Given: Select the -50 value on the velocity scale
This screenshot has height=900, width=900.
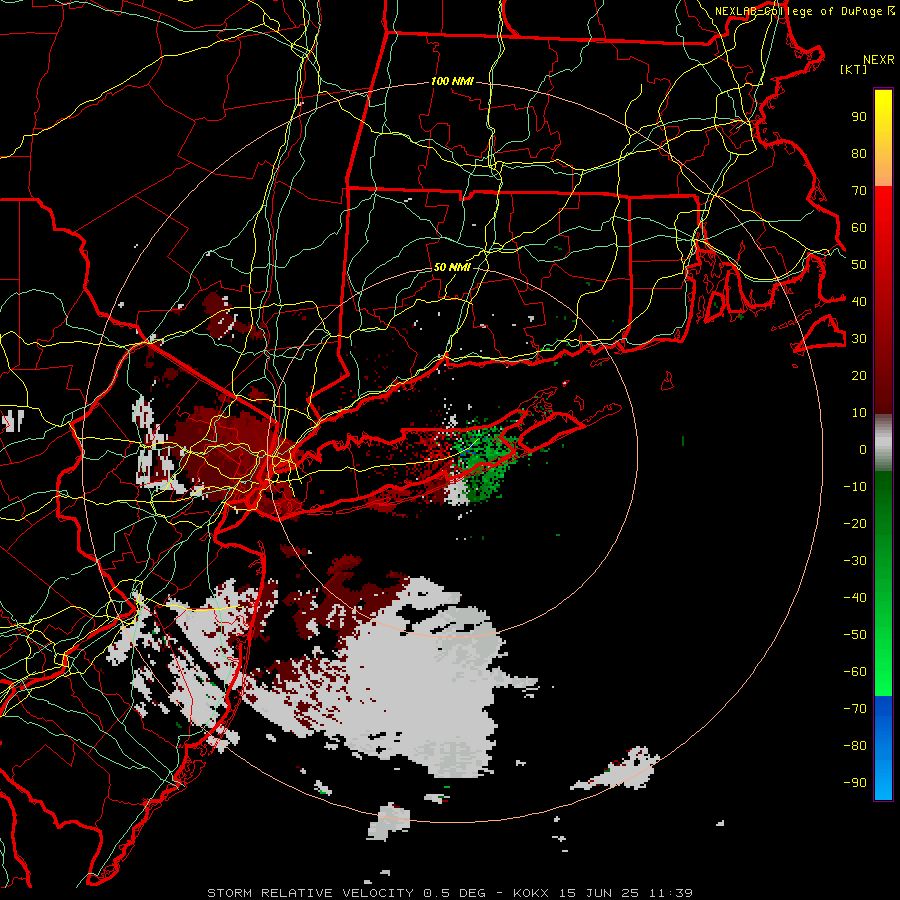Looking at the screenshot, I should [x=855, y=635].
